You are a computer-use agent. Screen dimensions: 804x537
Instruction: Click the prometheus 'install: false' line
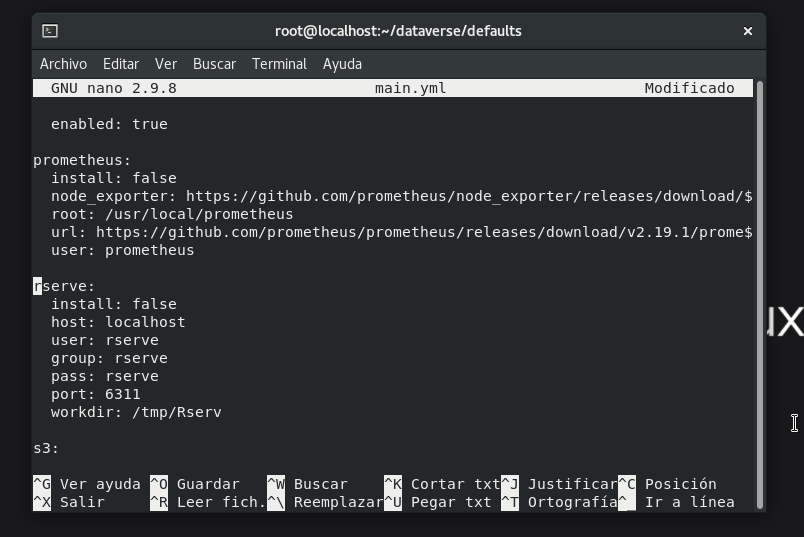click(x=113, y=178)
